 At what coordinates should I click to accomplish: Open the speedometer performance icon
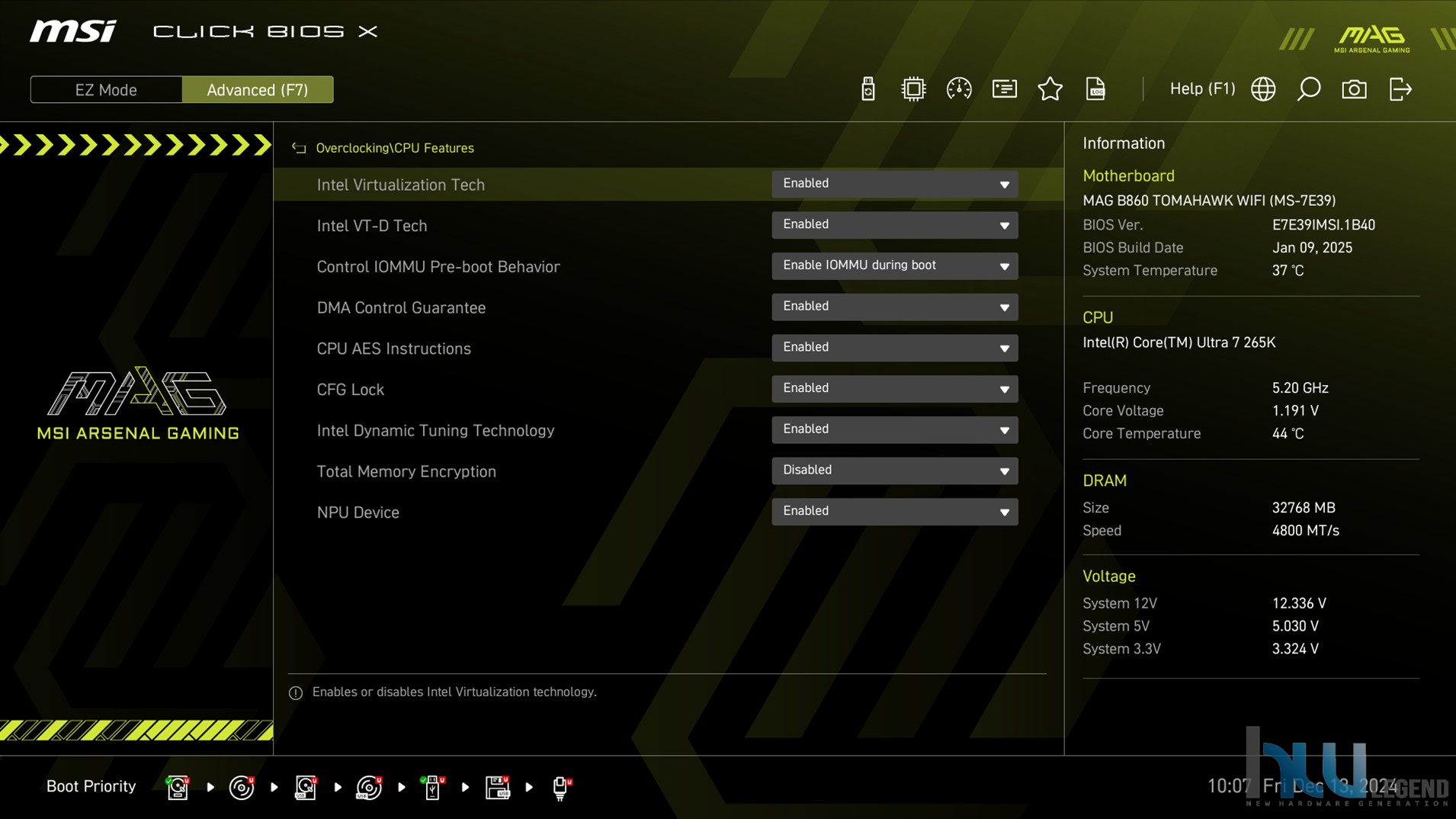tap(958, 89)
